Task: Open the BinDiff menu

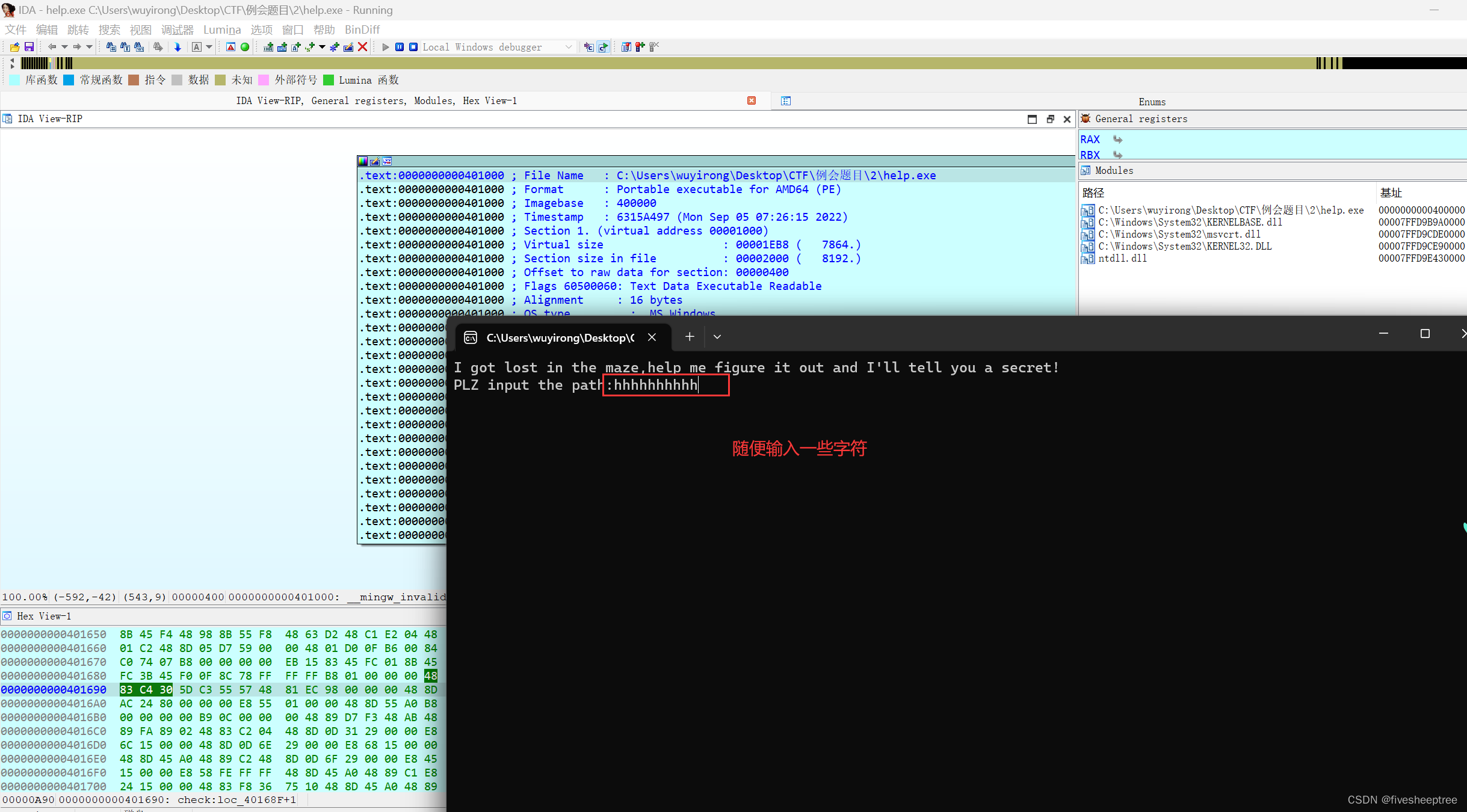Action: click(x=362, y=29)
